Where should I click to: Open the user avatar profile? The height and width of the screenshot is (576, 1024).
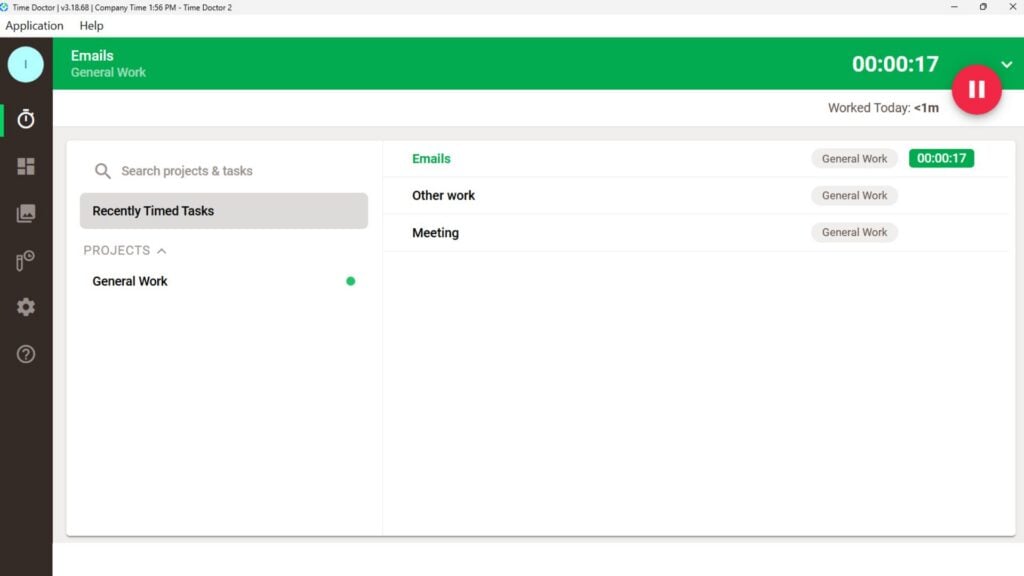(x=25, y=64)
